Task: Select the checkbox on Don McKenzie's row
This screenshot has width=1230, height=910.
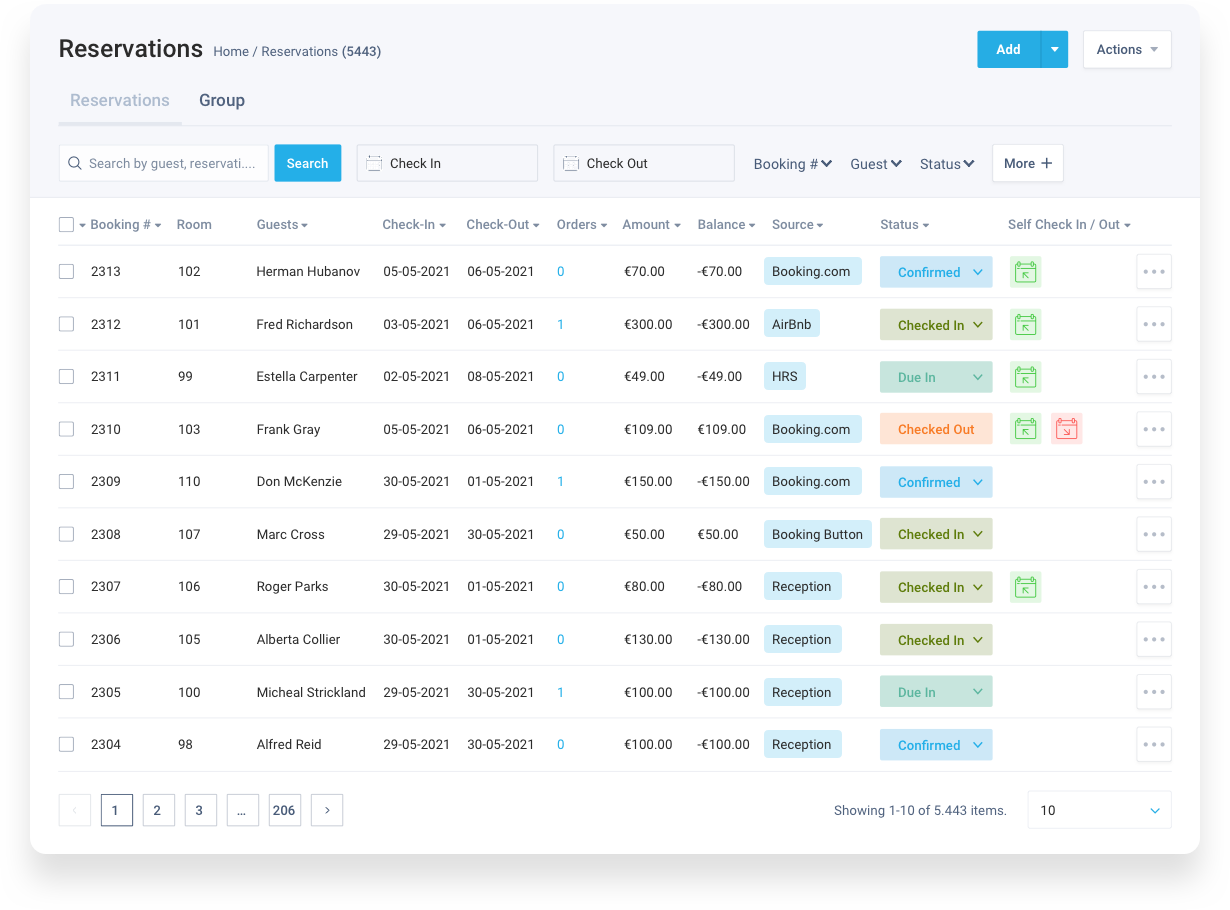Action: click(x=66, y=481)
